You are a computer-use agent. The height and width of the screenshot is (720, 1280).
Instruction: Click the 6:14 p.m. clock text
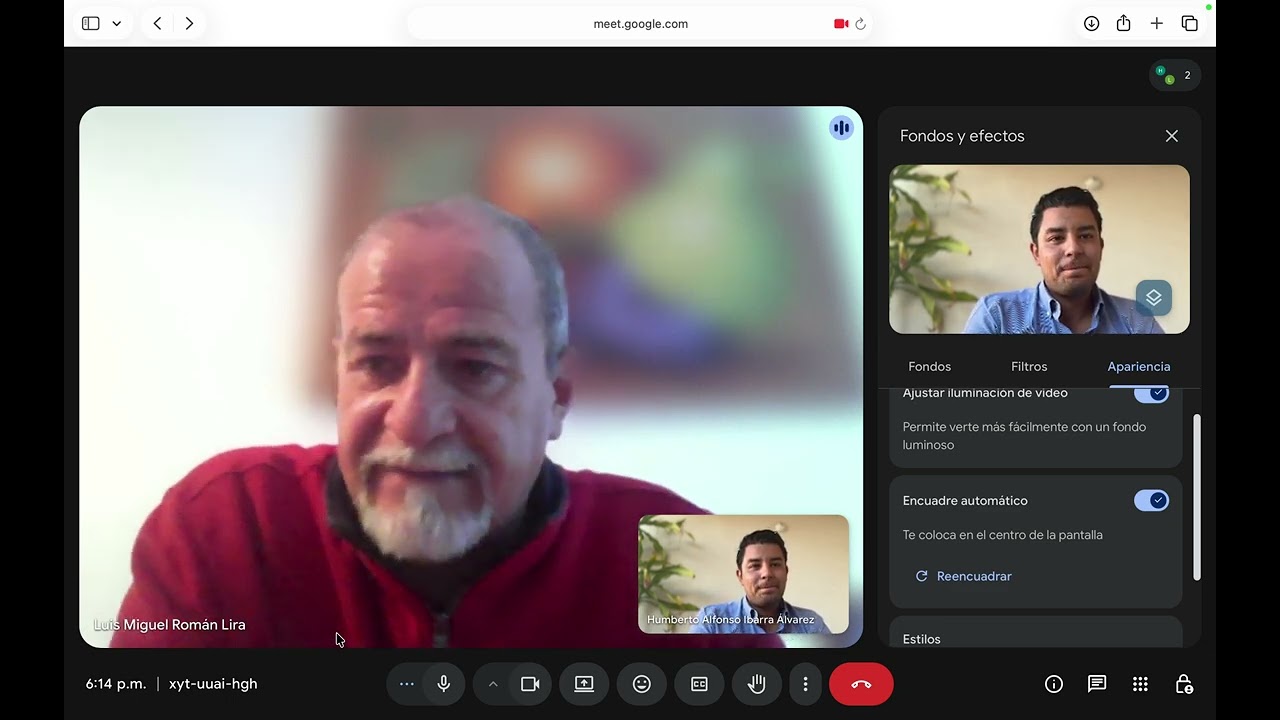coord(116,684)
